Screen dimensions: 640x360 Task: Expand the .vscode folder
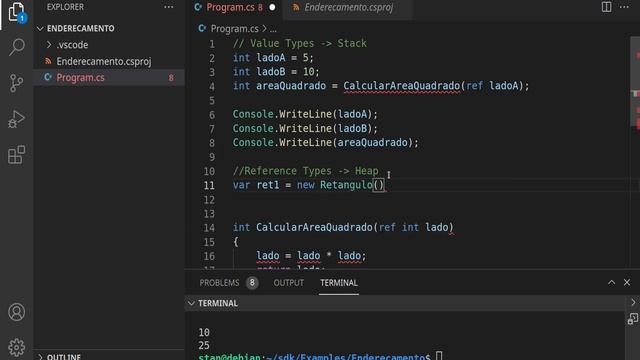click(x=49, y=44)
